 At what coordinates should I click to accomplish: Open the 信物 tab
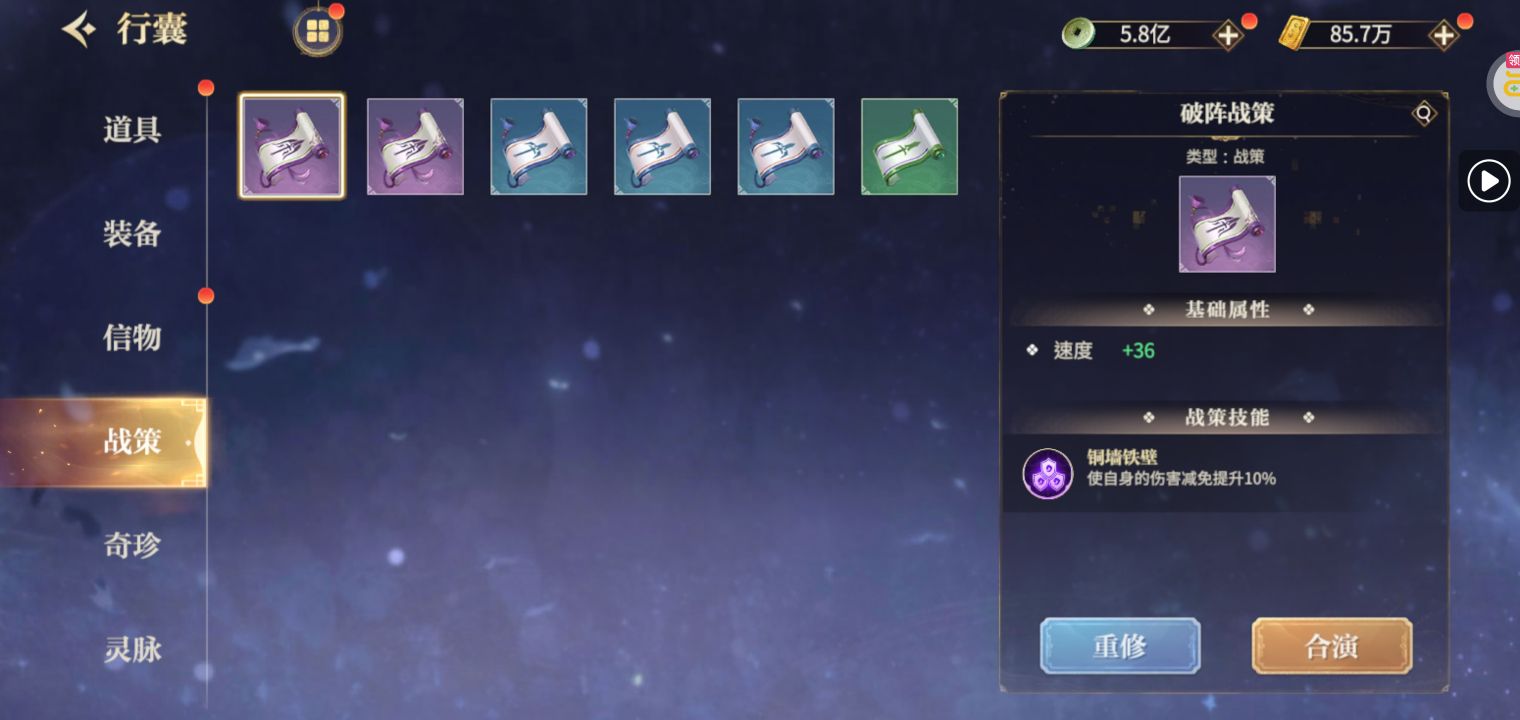pyautogui.click(x=132, y=338)
